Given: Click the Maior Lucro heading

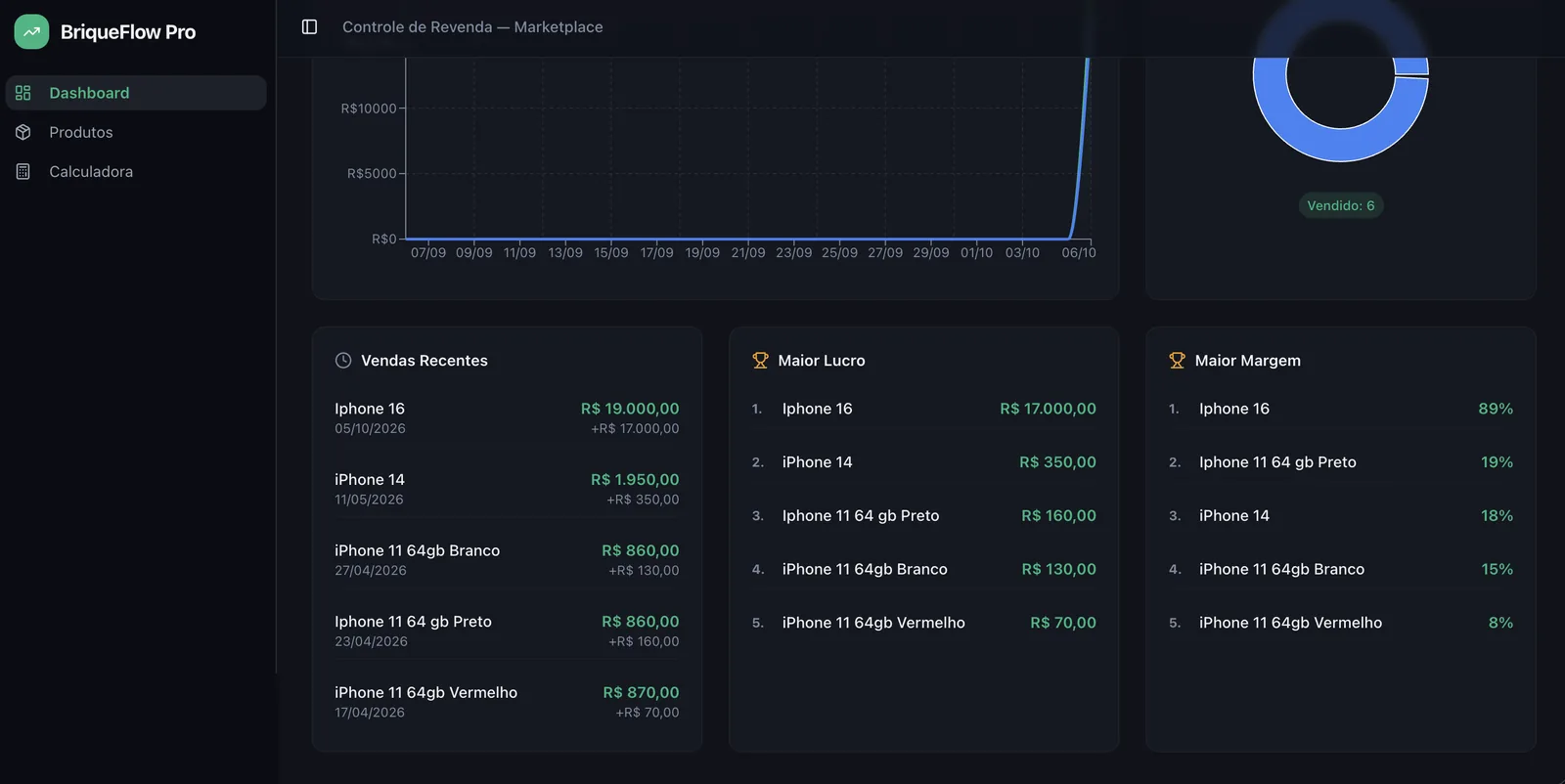Looking at the screenshot, I should [x=822, y=360].
